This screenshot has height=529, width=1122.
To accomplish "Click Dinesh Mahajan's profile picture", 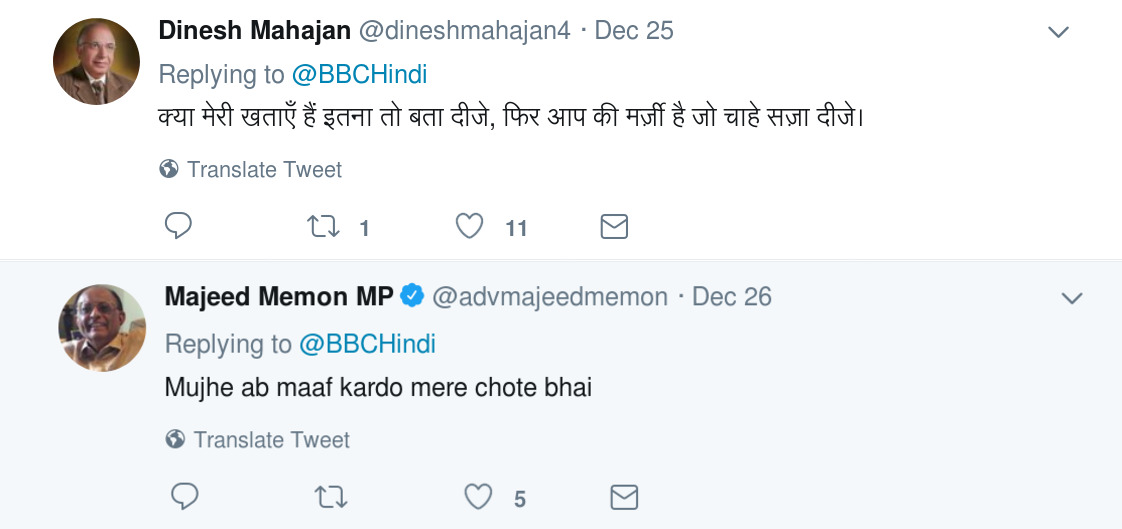I will (96, 62).
